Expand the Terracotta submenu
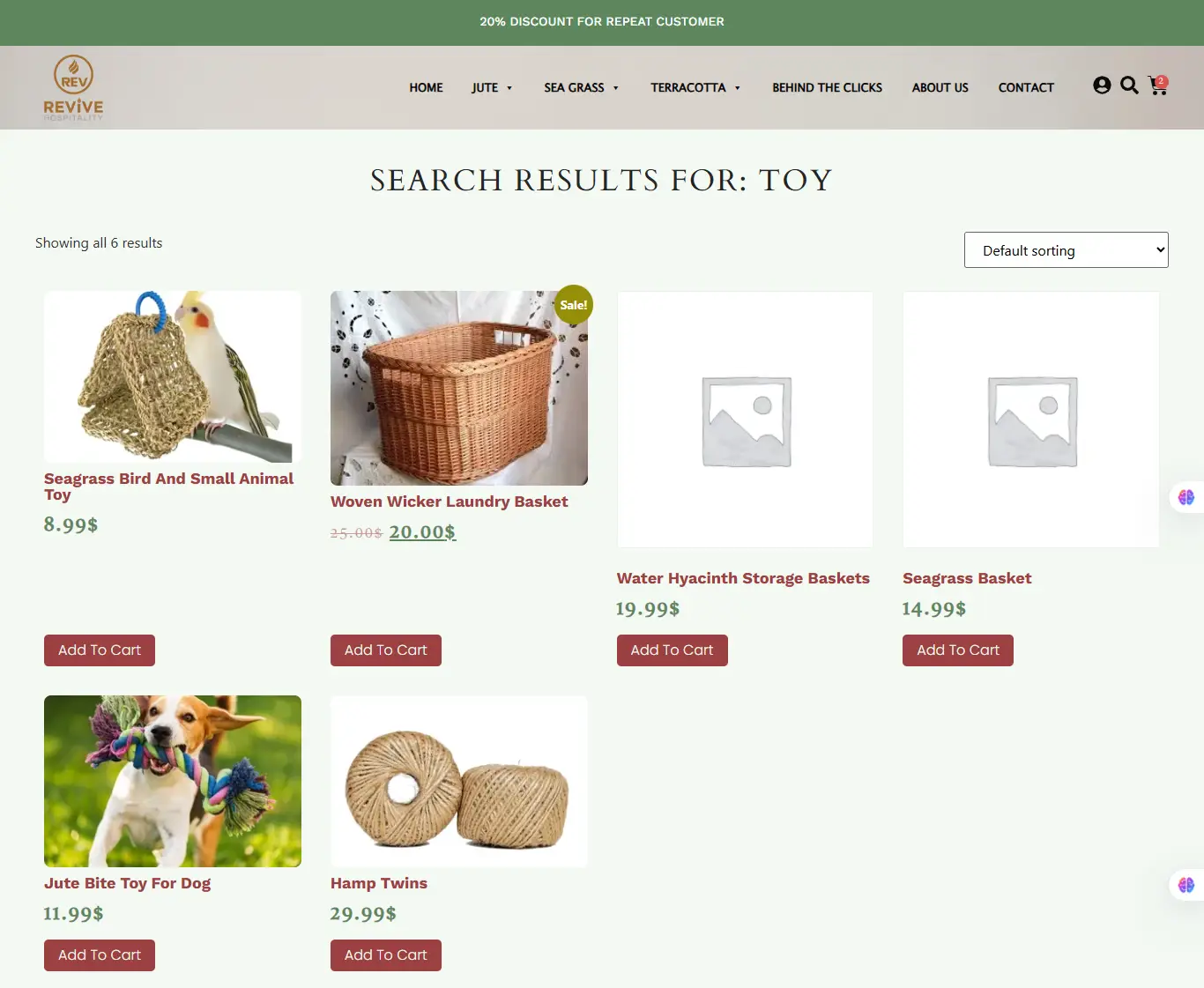The image size is (1204, 988). [x=695, y=88]
